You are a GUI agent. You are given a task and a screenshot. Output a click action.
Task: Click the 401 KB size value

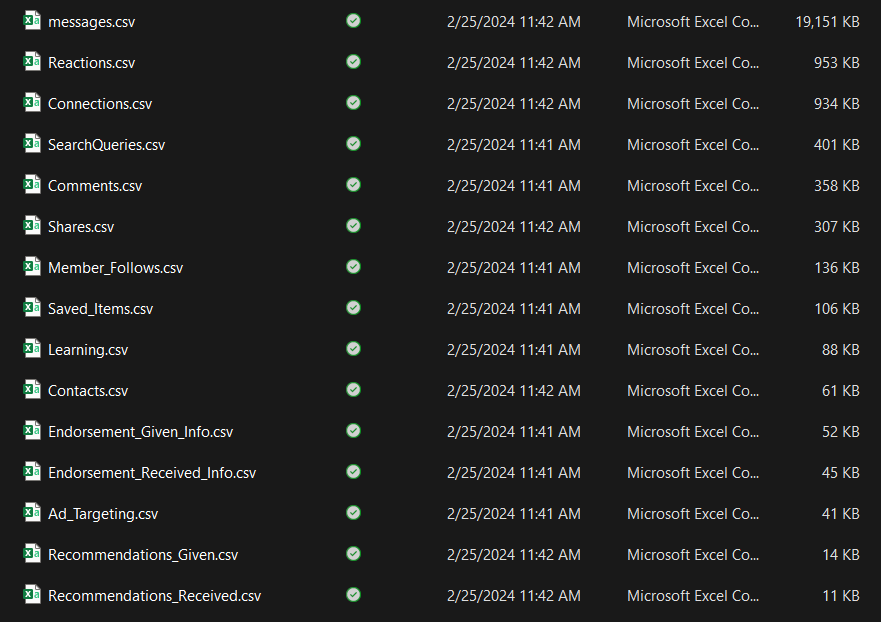click(837, 145)
